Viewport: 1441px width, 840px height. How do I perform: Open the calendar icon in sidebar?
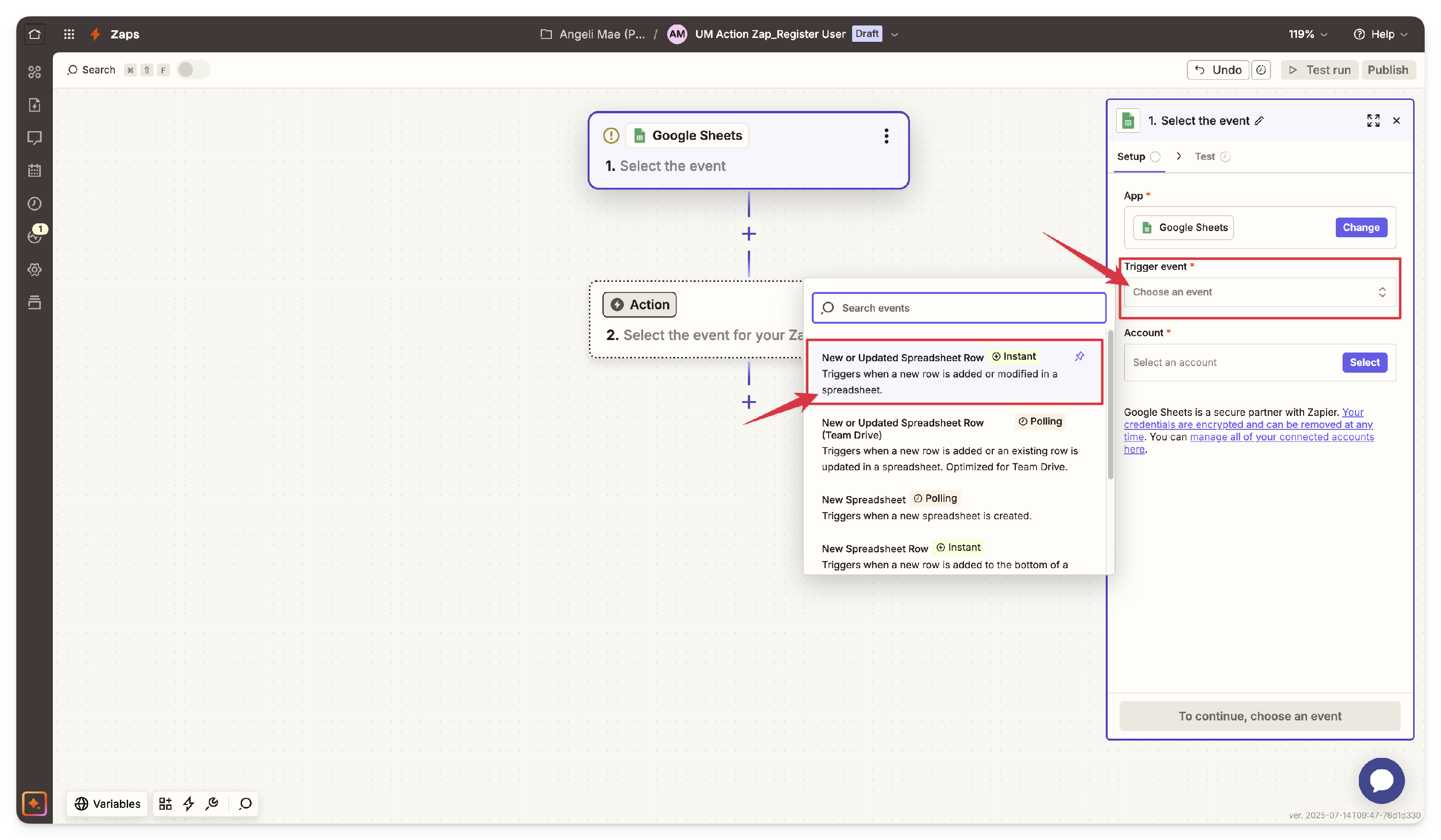[34, 170]
